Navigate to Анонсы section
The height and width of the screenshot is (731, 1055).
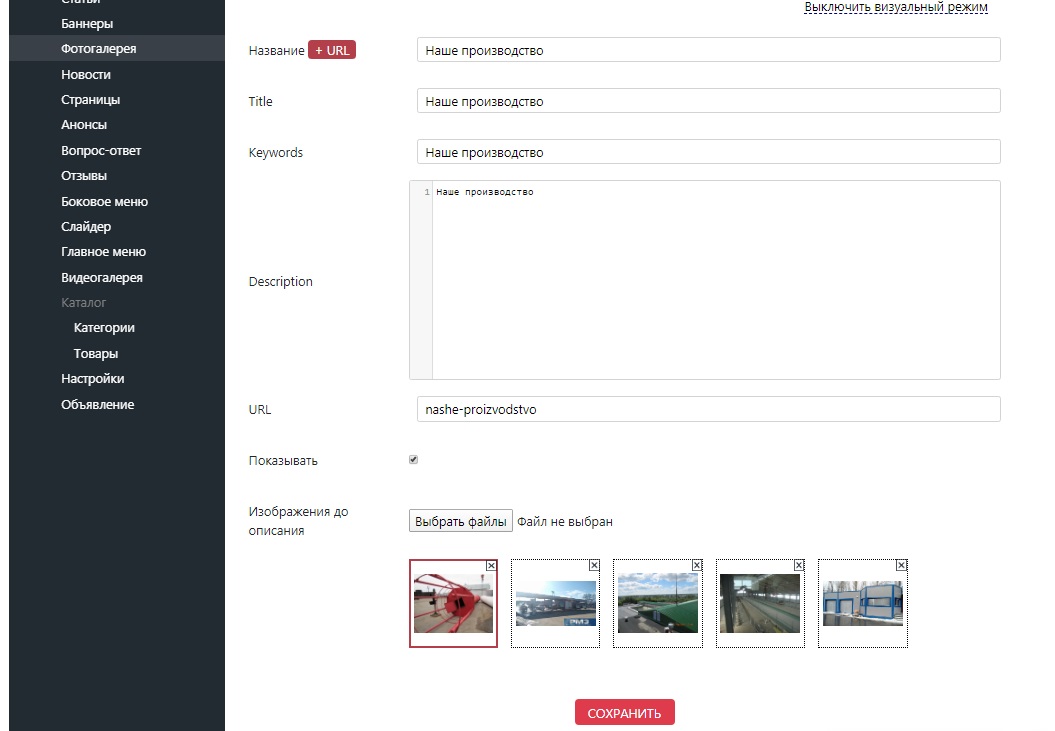pyautogui.click(x=83, y=125)
